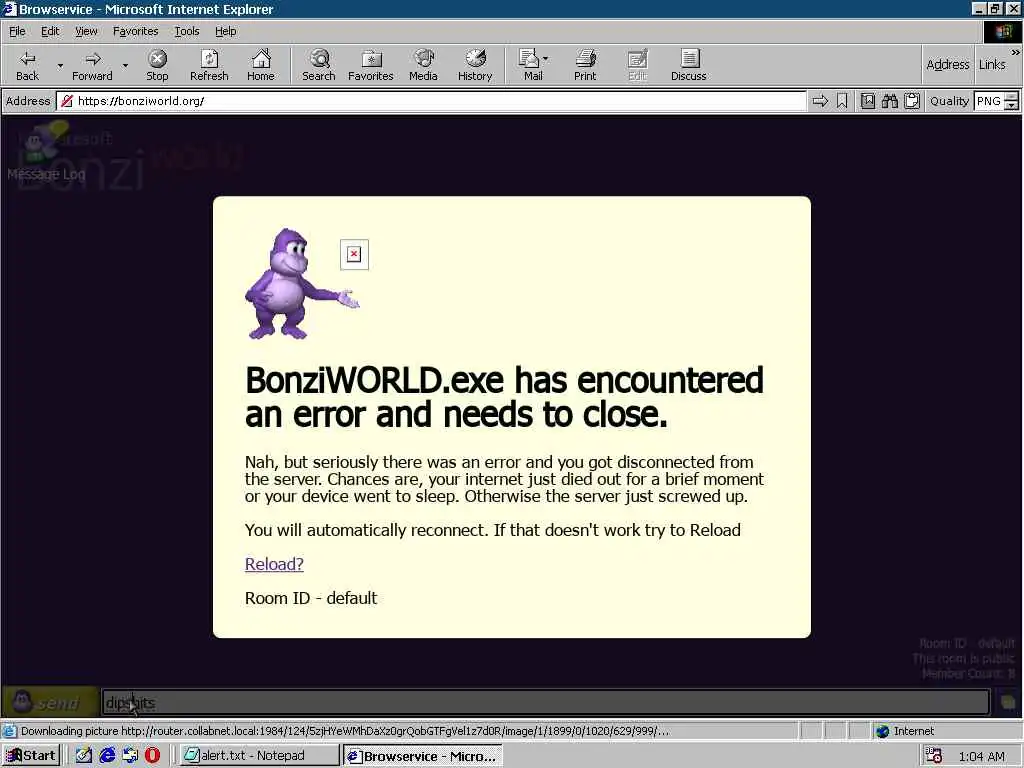Click Browservice taskbar button
This screenshot has width=1024, height=768.
[423, 756]
